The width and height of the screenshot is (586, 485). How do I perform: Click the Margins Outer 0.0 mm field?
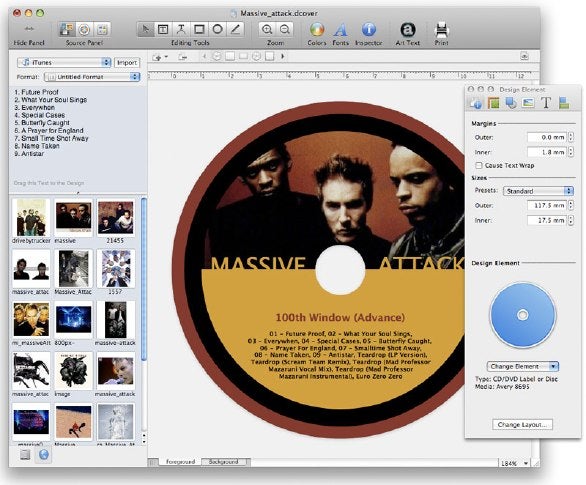(547, 138)
